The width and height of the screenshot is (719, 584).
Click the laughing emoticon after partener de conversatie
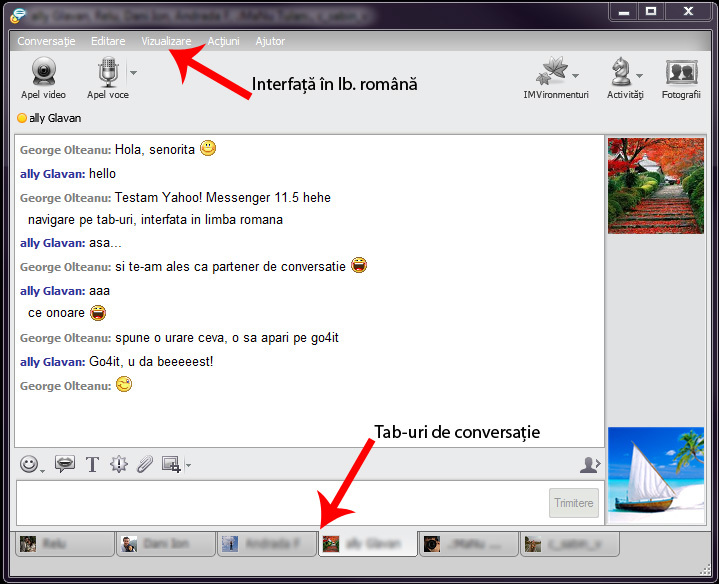pos(359,265)
